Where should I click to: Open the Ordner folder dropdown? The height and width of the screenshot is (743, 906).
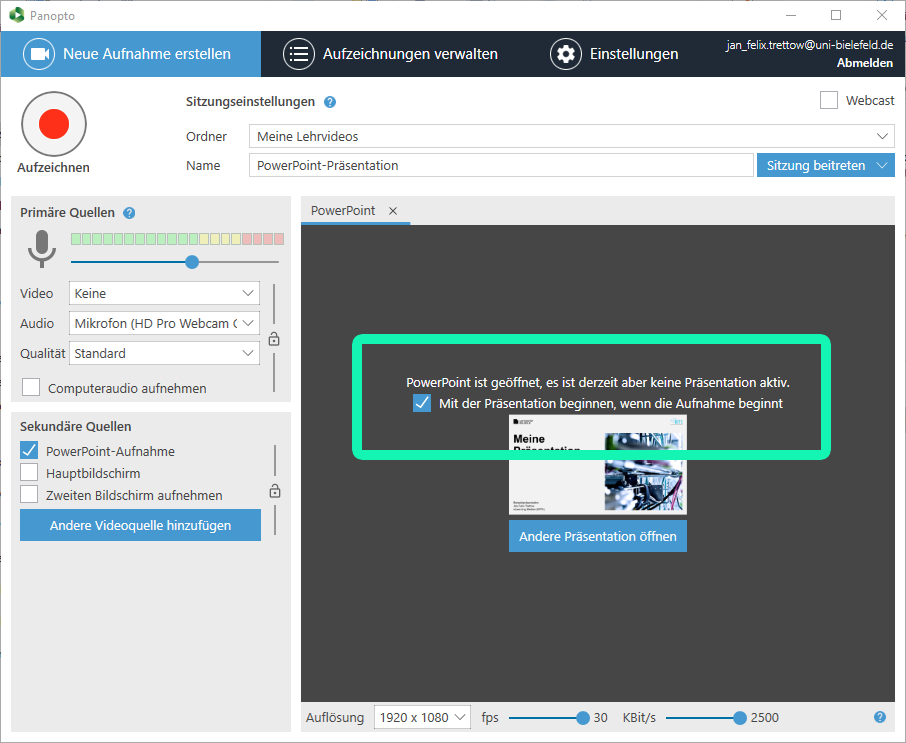[572, 136]
